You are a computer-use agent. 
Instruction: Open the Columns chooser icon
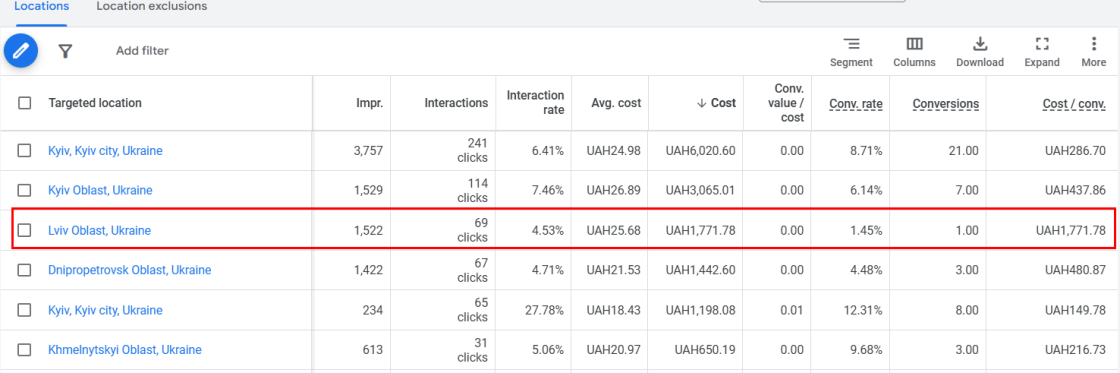click(x=914, y=44)
